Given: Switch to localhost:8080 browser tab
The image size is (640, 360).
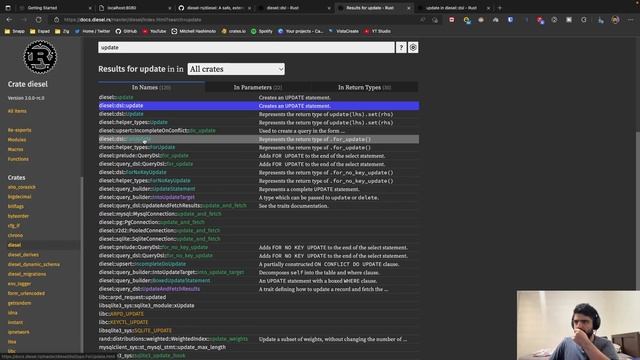Looking at the screenshot, I should tap(135, 8).
